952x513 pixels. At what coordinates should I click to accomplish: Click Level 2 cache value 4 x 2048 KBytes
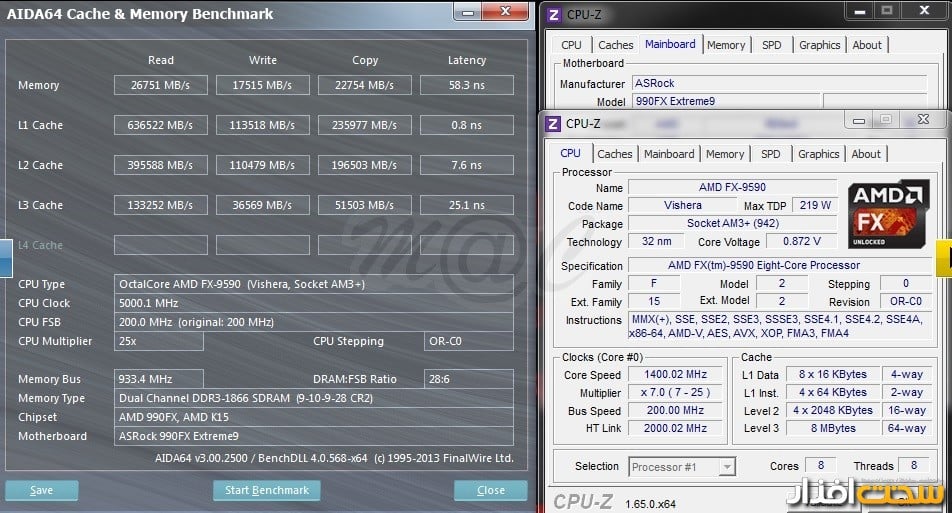click(x=833, y=410)
